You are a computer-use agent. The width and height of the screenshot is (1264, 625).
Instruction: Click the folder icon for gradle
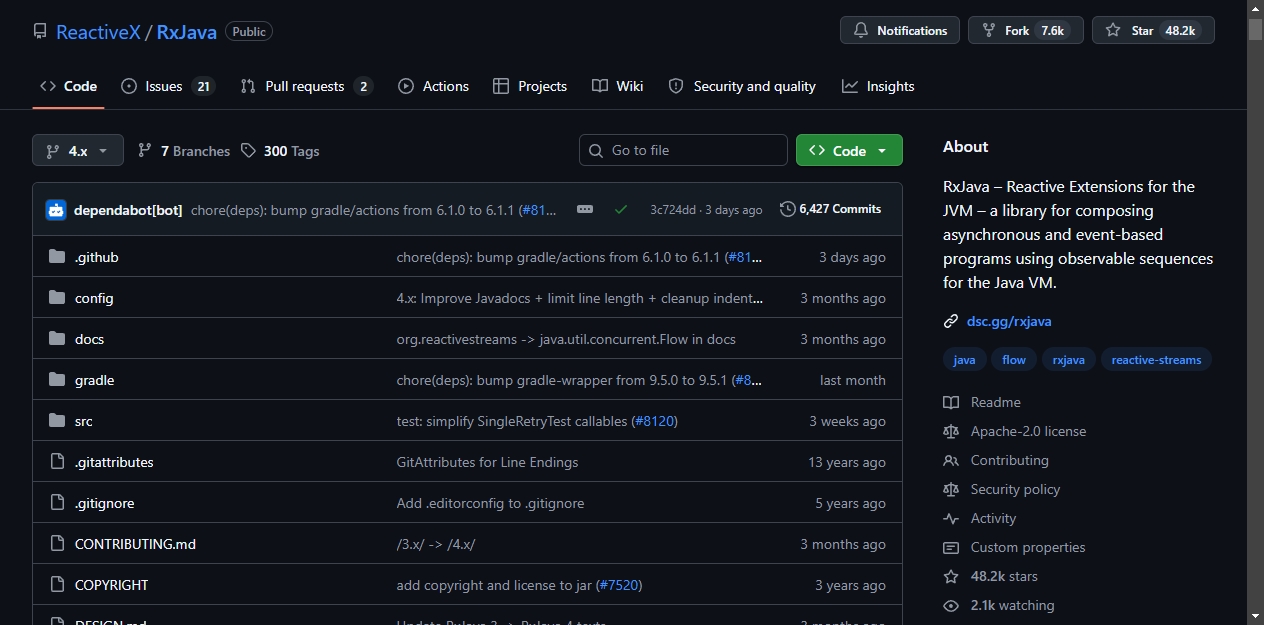[57, 380]
